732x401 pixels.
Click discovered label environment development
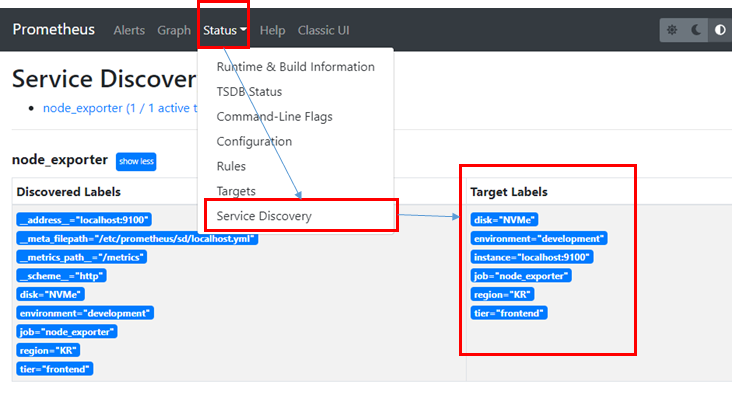pos(85,313)
